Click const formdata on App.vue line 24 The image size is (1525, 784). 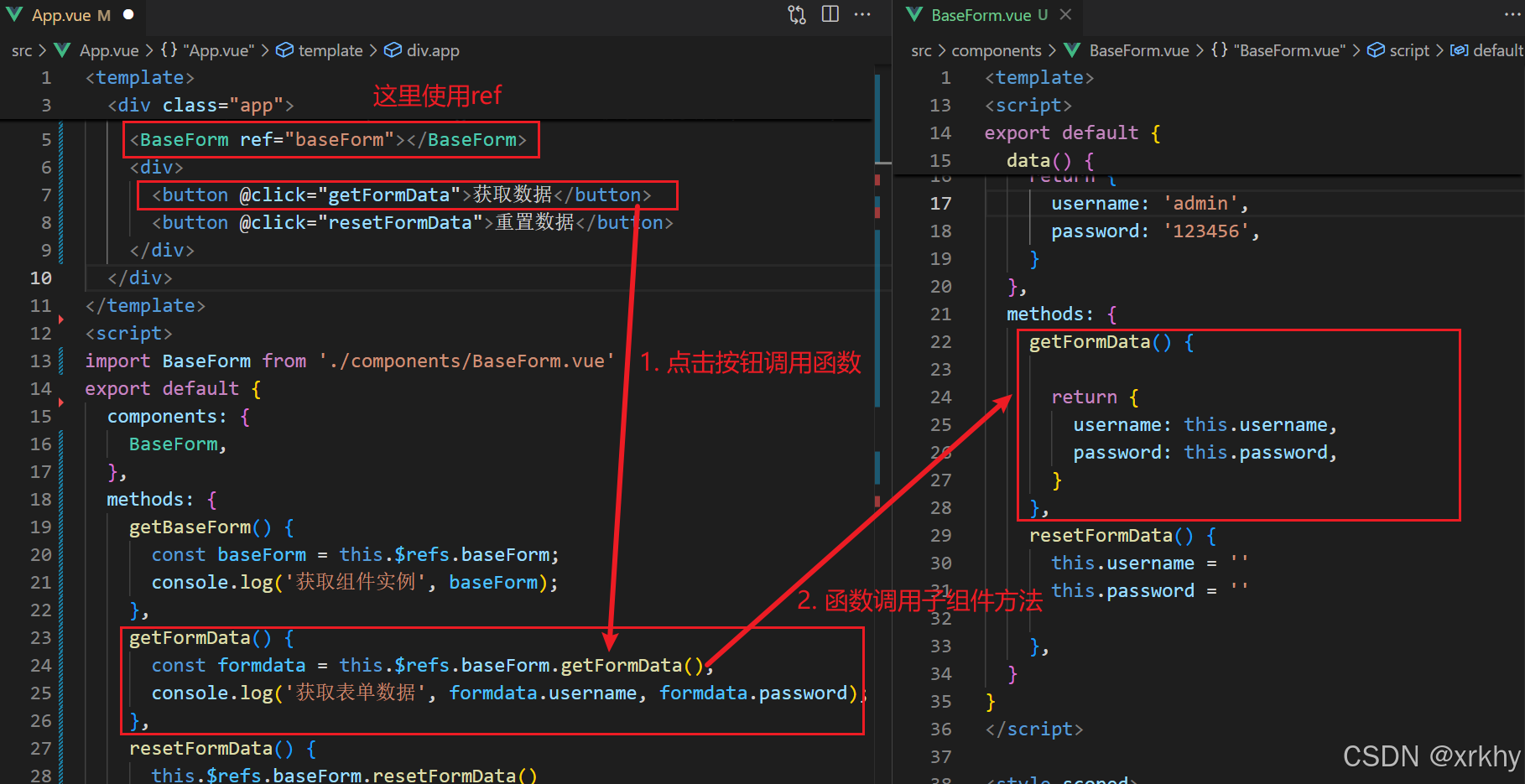[x=228, y=665]
